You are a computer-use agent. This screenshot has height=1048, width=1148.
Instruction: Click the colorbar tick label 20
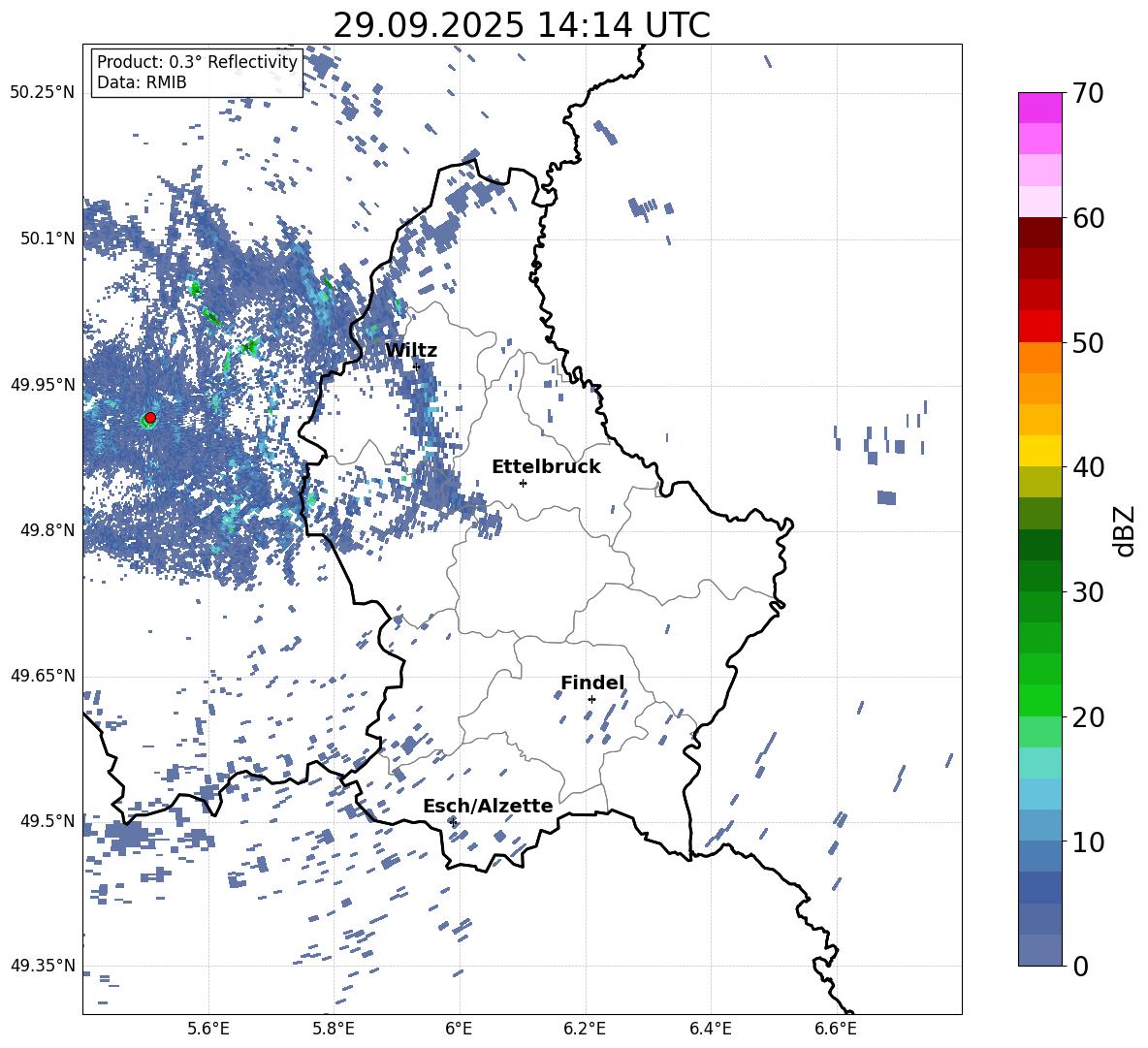(x=1088, y=716)
